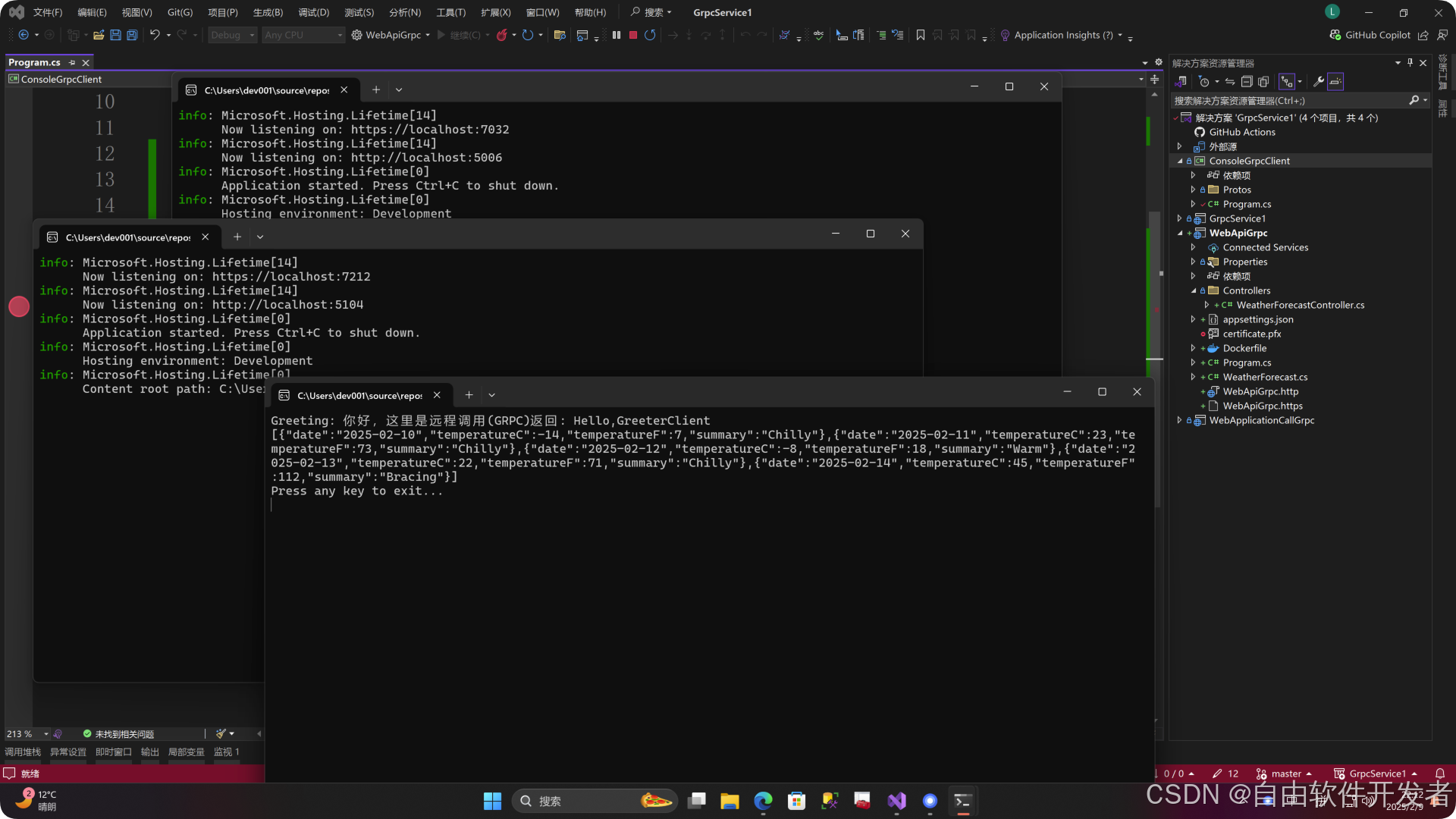This screenshot has width=1456, height=819.
Task: Select appsettings.json in Solution Explorer
Action: click(x=1258, y=319)
